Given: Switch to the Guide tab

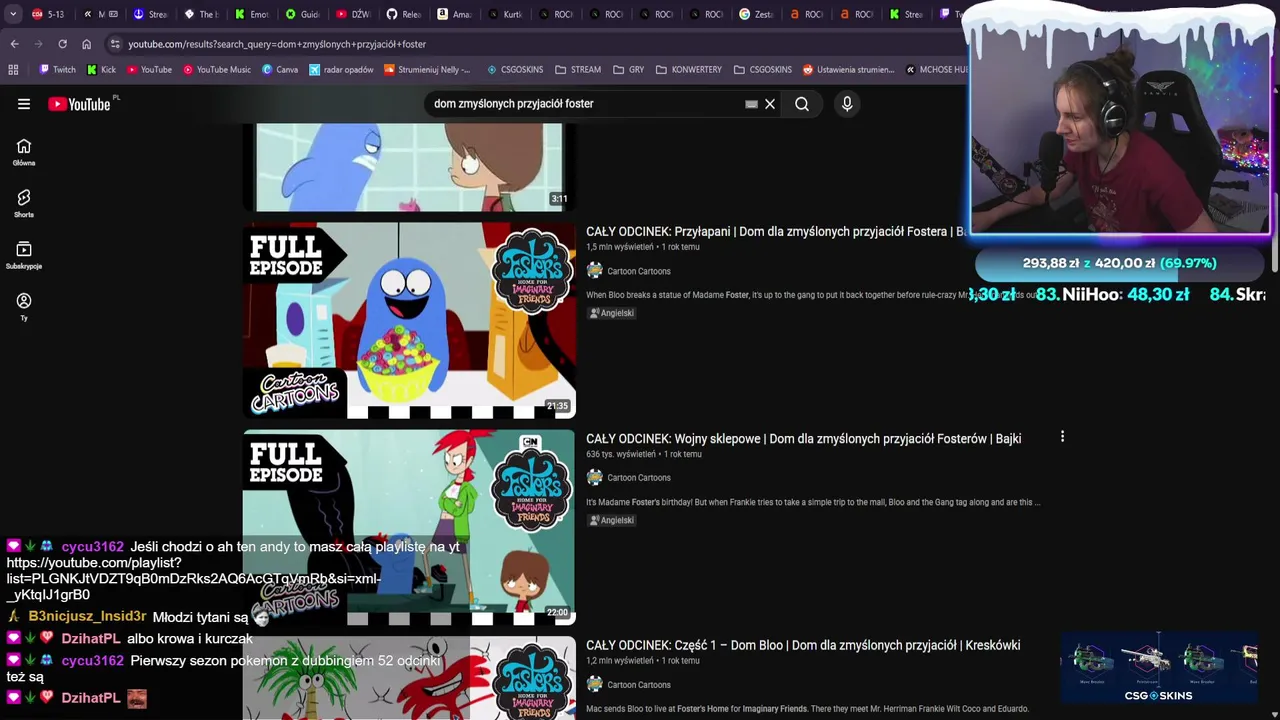Looking at the screenshot, I should point(303,14).
